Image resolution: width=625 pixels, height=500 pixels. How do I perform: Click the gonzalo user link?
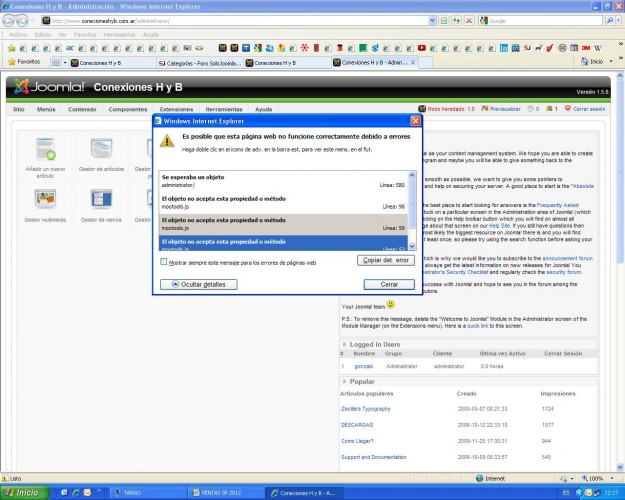(364, 366)
